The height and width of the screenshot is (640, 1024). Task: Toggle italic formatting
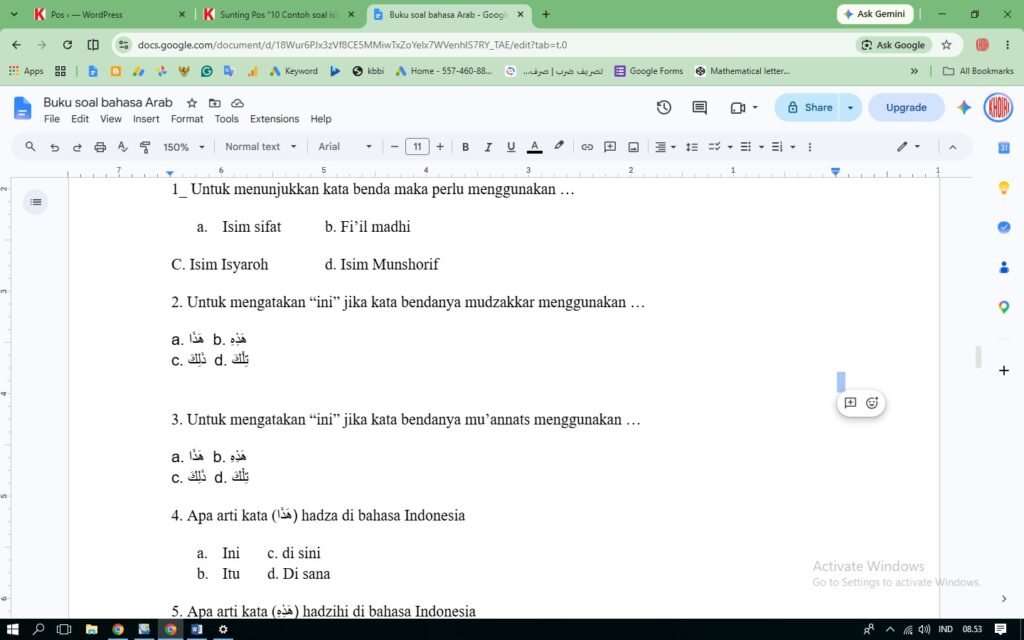[x=488, y=147]
